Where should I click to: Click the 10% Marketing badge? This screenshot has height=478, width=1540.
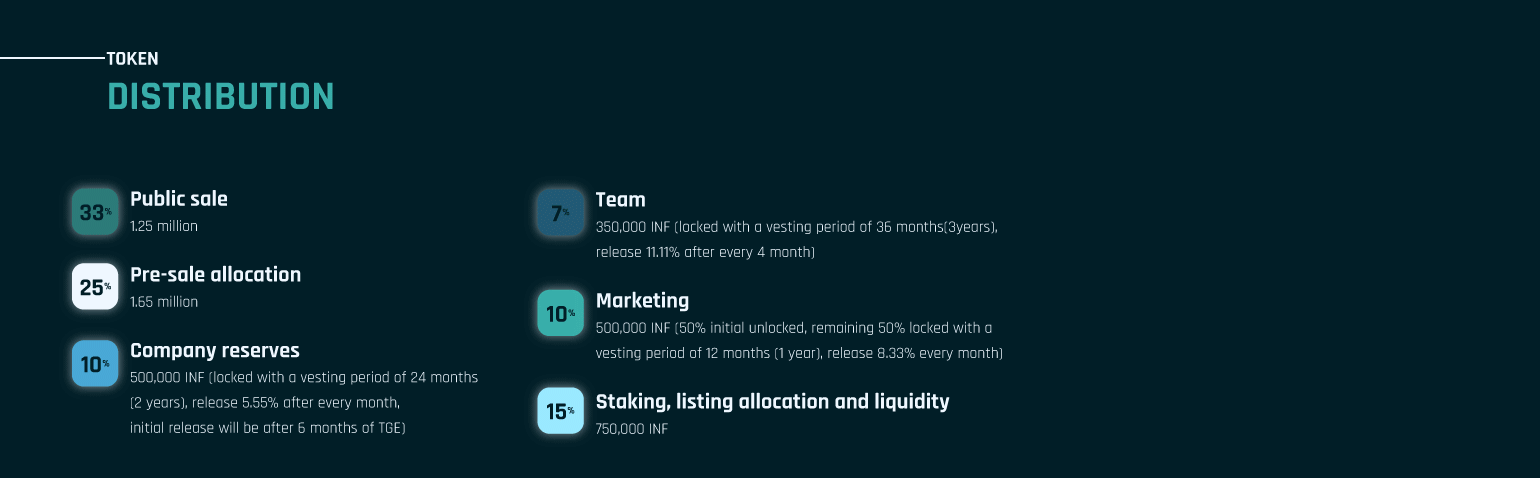click(x=560, y=313)
